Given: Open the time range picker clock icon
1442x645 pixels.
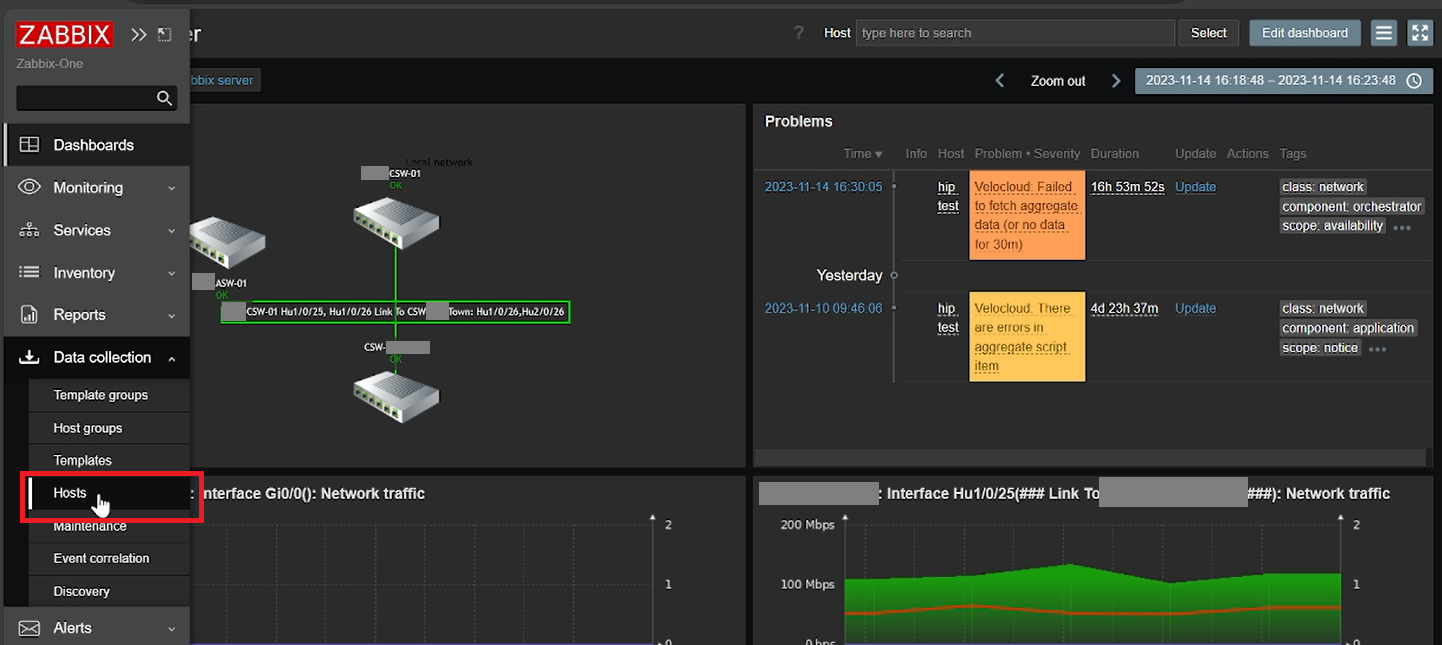Looking at the screenshot, I should pyautogui.click(x=1414, y=80).
